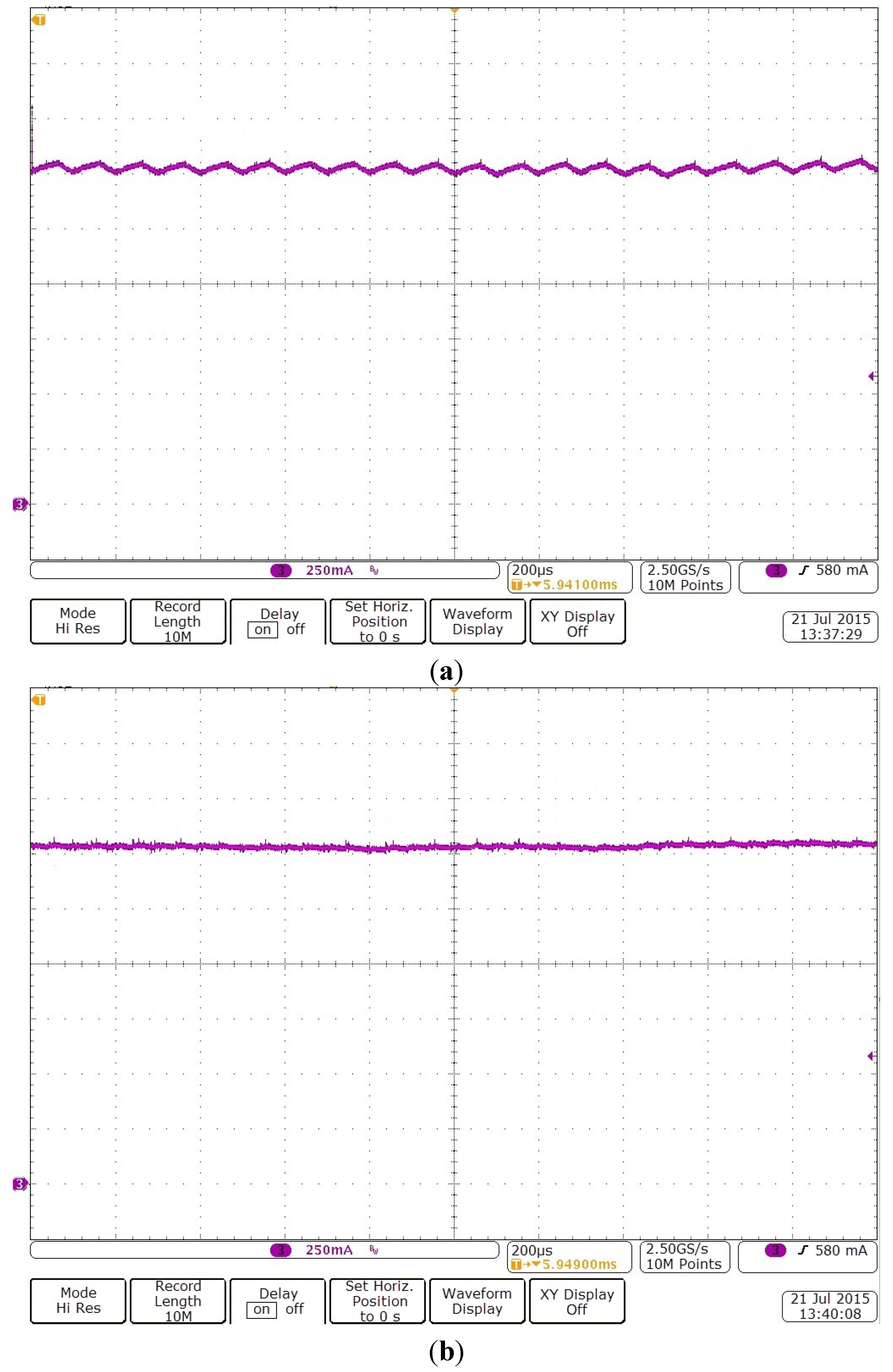Select Mode Hi Res in bottom menu

(78, 1301)
